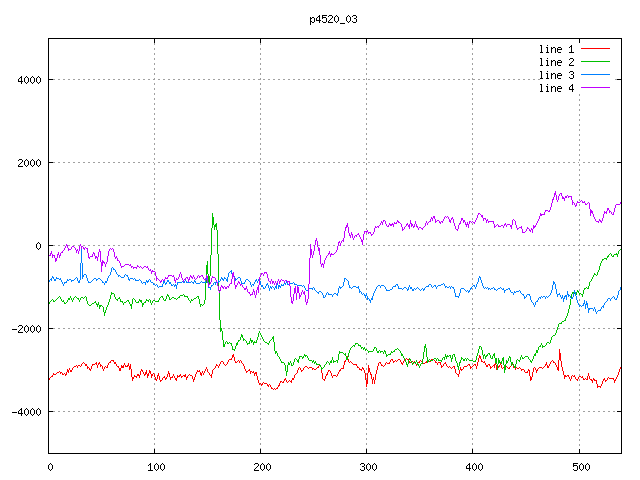Select the 'line 4' legend label
The height and width of the screenshot is (480, 640).
coord(556,88)
